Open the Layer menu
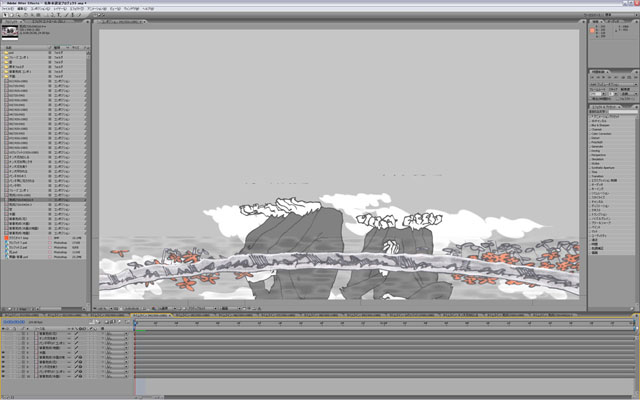640x400 pixels. 60,9
